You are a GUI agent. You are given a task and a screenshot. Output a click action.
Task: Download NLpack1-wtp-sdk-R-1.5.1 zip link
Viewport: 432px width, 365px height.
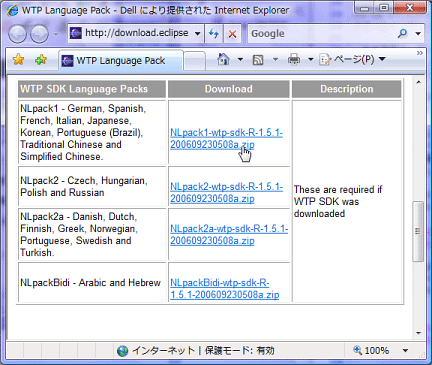pos(227,139)
